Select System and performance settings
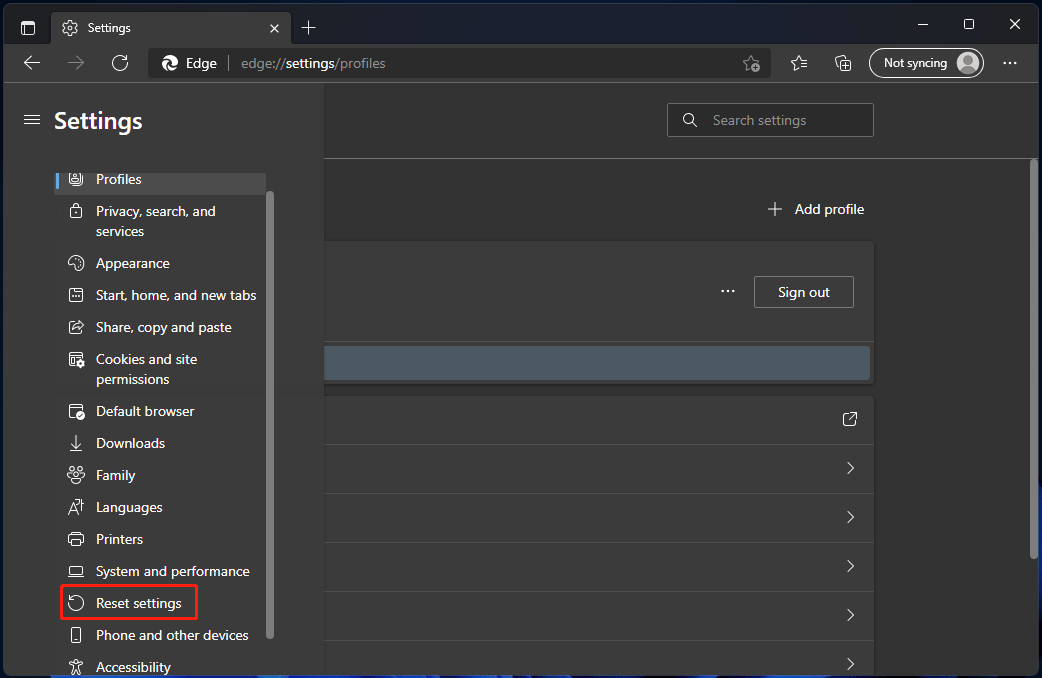The height and width of the screenshot is (678, 1042). (172, 571)
